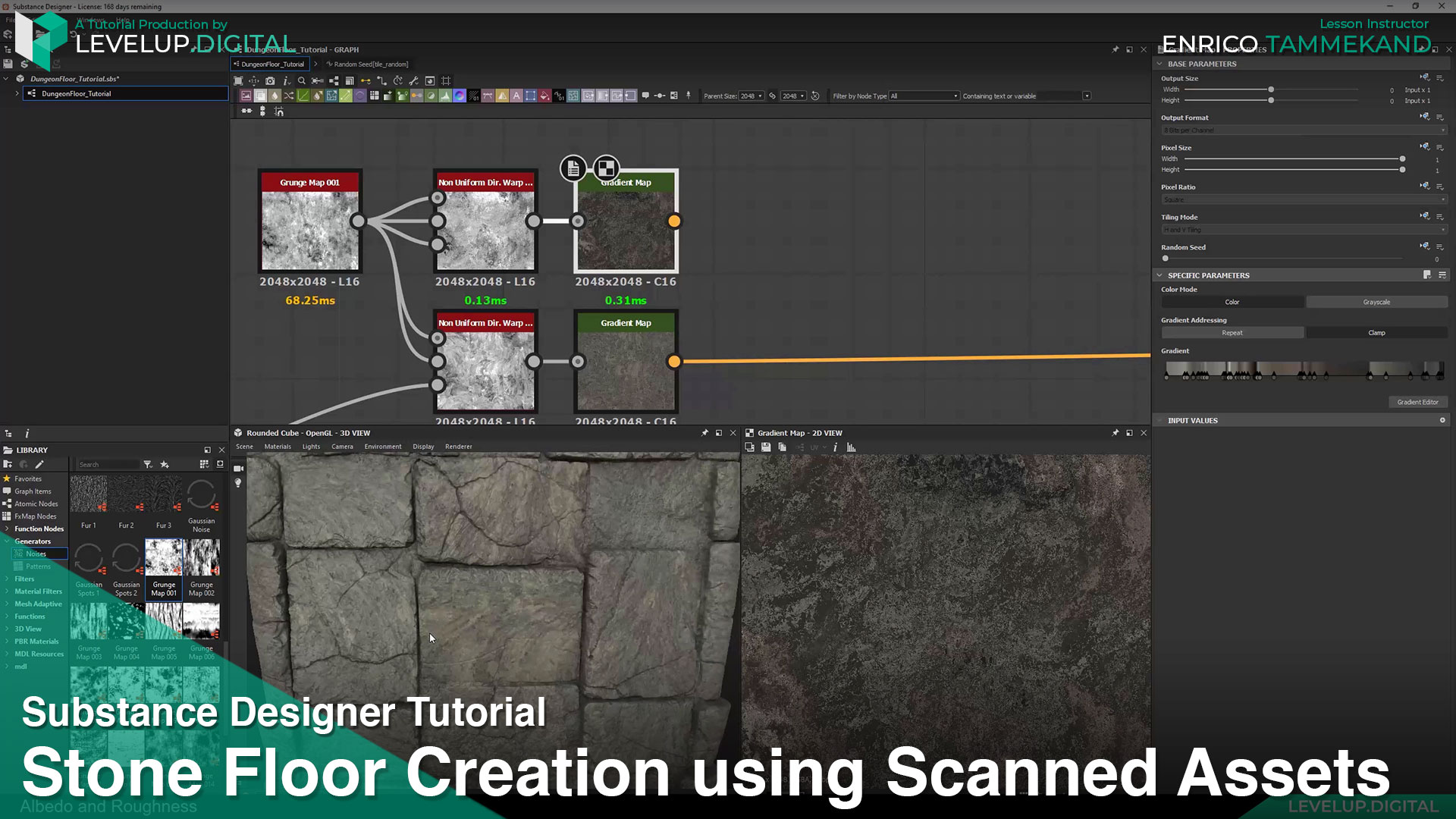
Task: Click the crop-frame icon in graph toolbar
Action: tap(446, 81)
